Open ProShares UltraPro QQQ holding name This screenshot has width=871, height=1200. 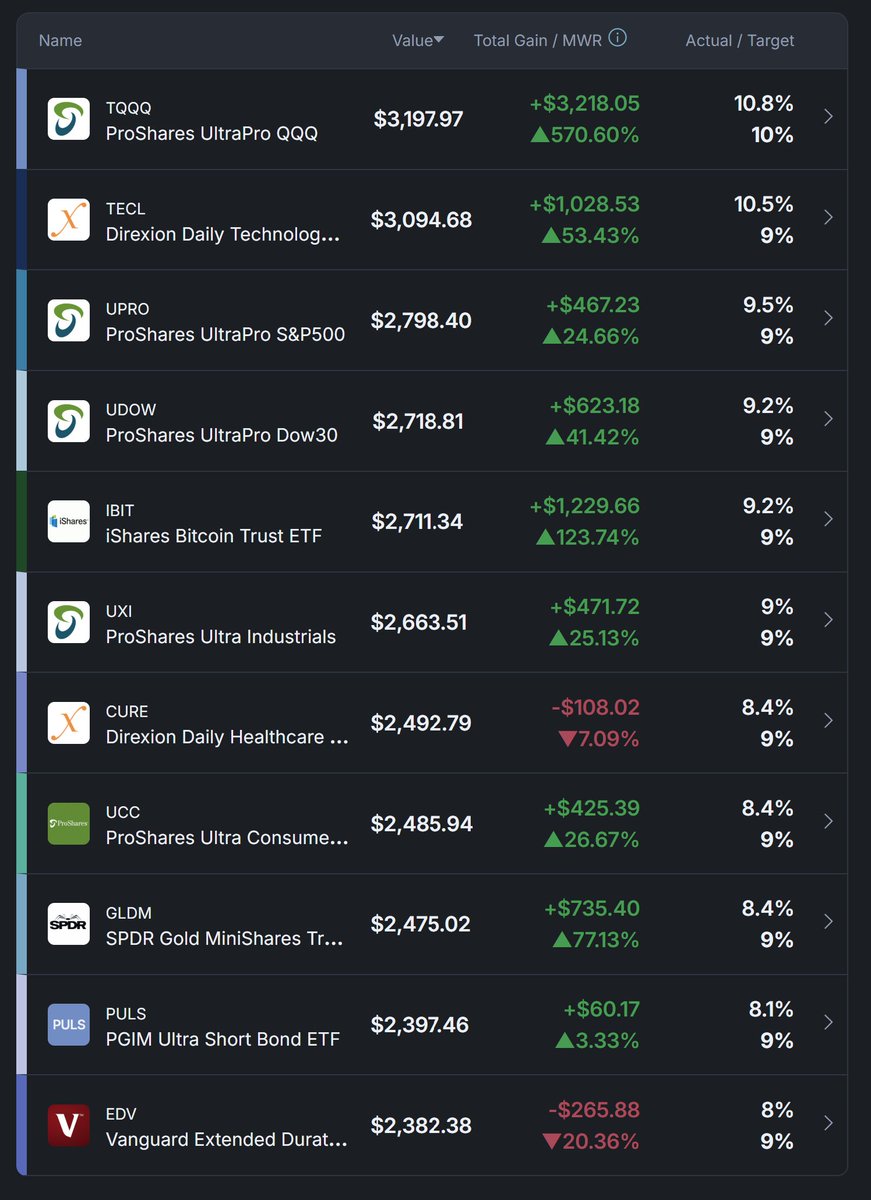click(212, 133)
